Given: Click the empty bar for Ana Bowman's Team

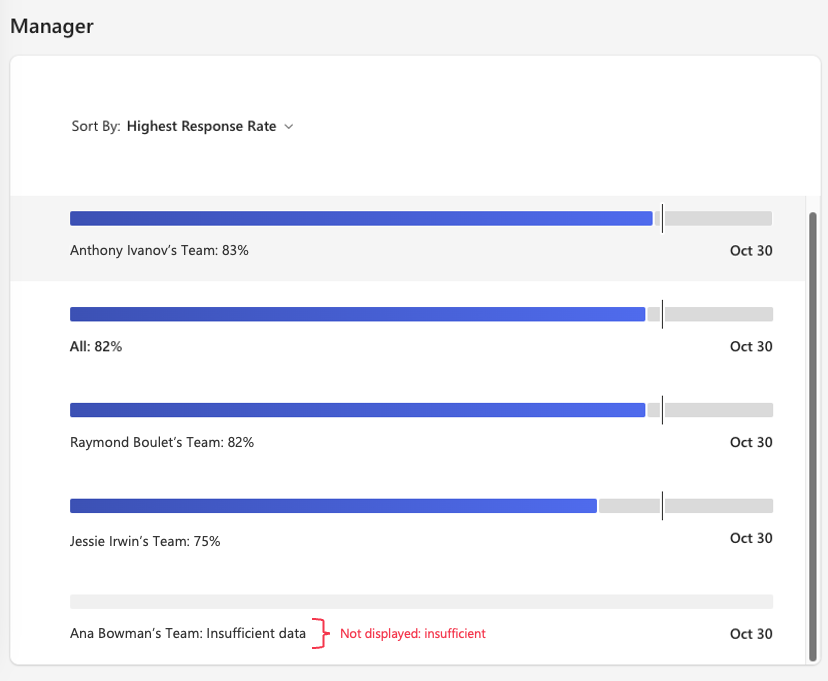Looking at the screenshot, I should click(420, 601).
